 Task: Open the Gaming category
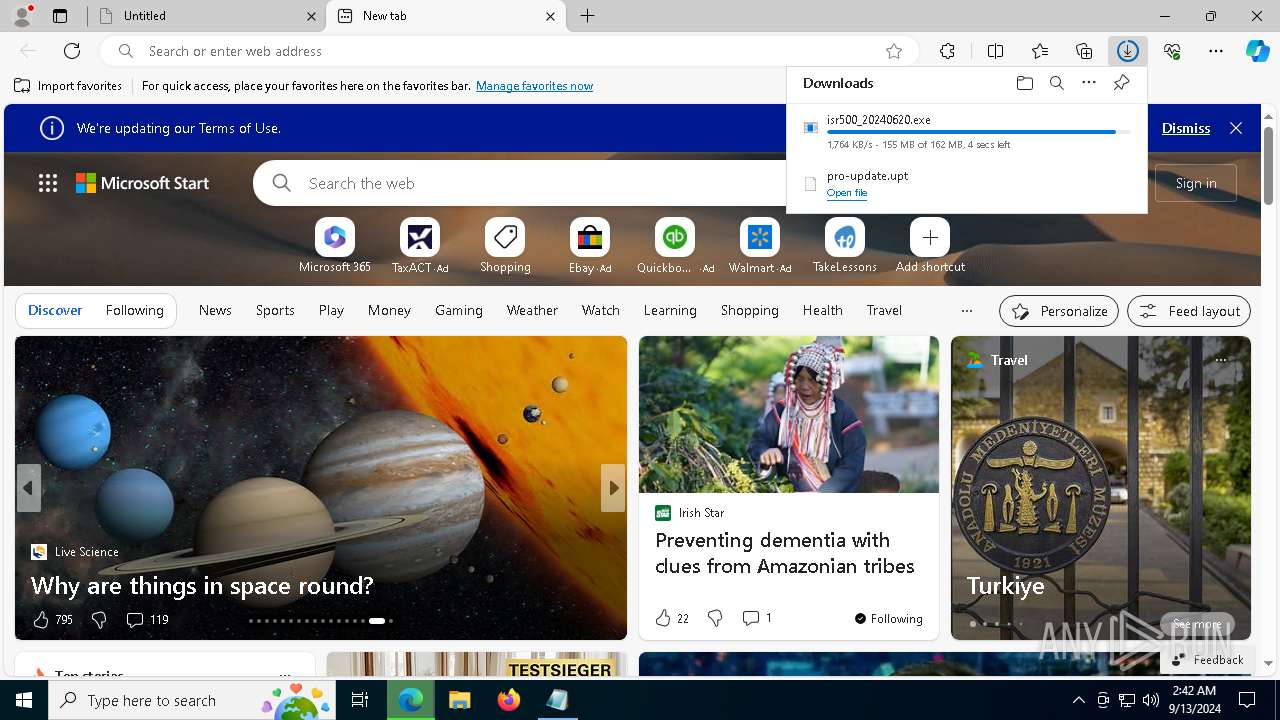(x=459, y=311)
